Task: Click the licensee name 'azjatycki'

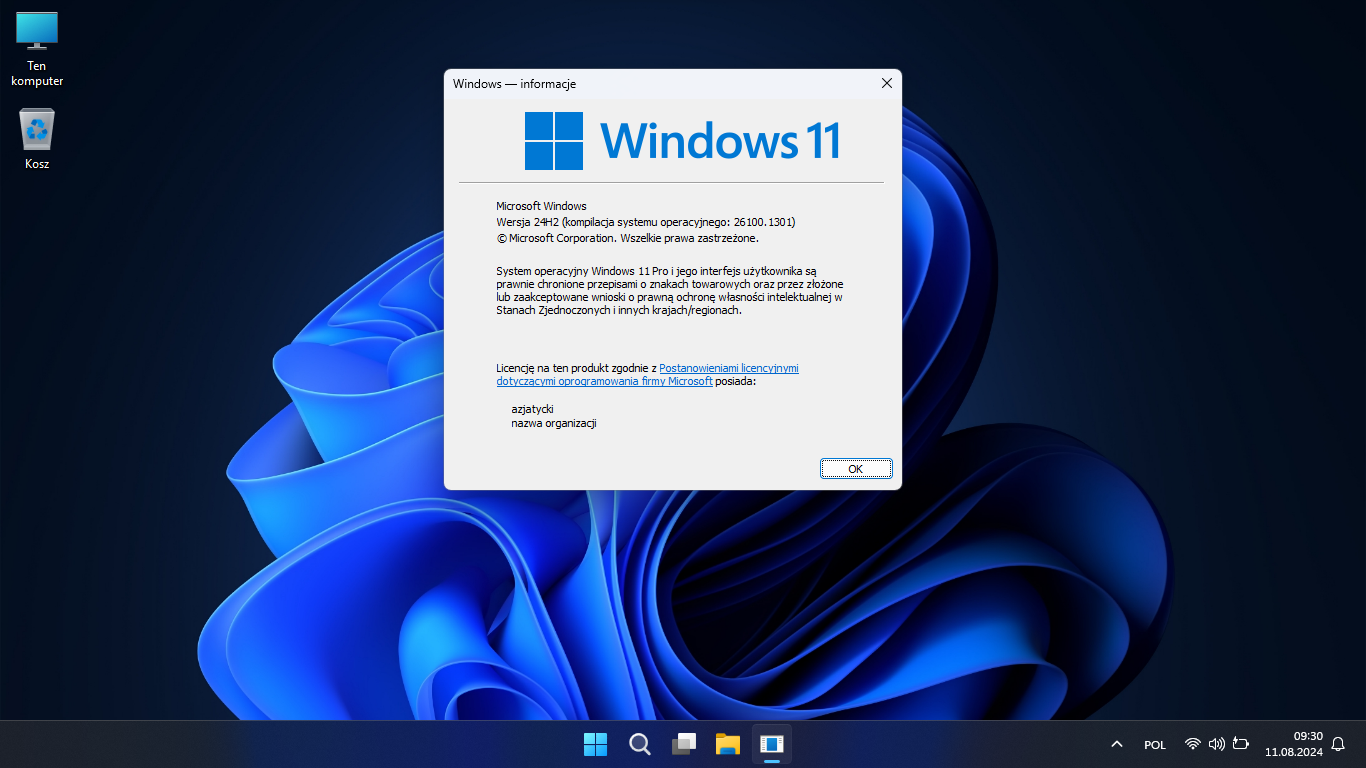Action: click(532, 409)
